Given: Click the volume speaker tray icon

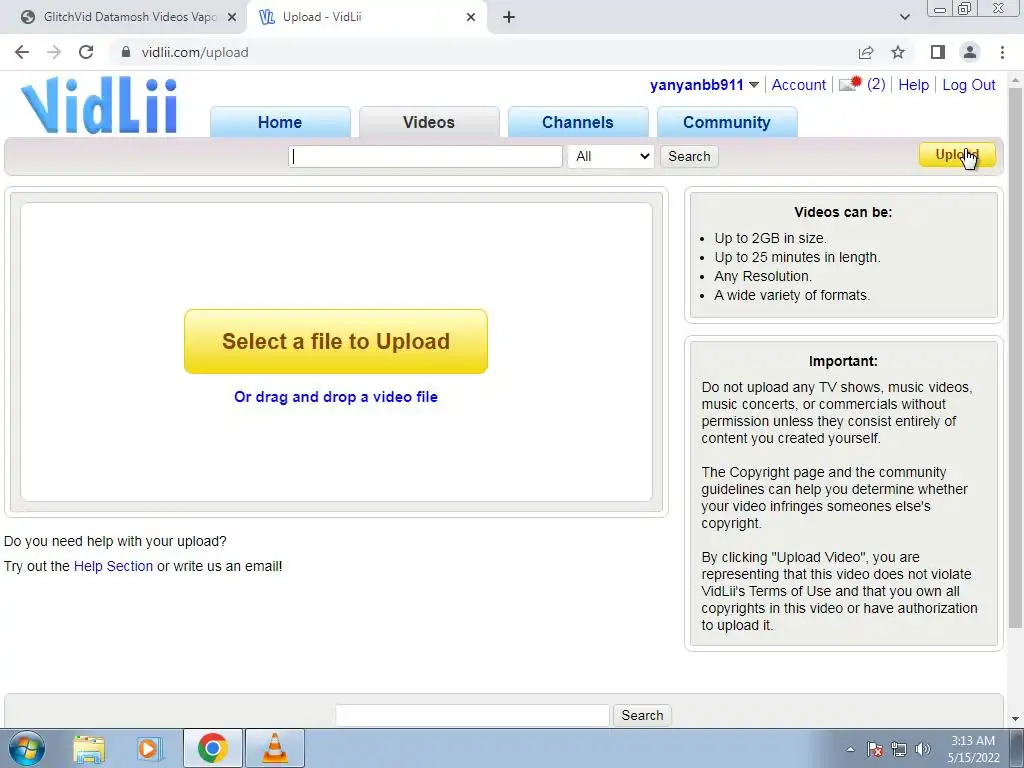Looking at the screenshot, I should (923, 749).
